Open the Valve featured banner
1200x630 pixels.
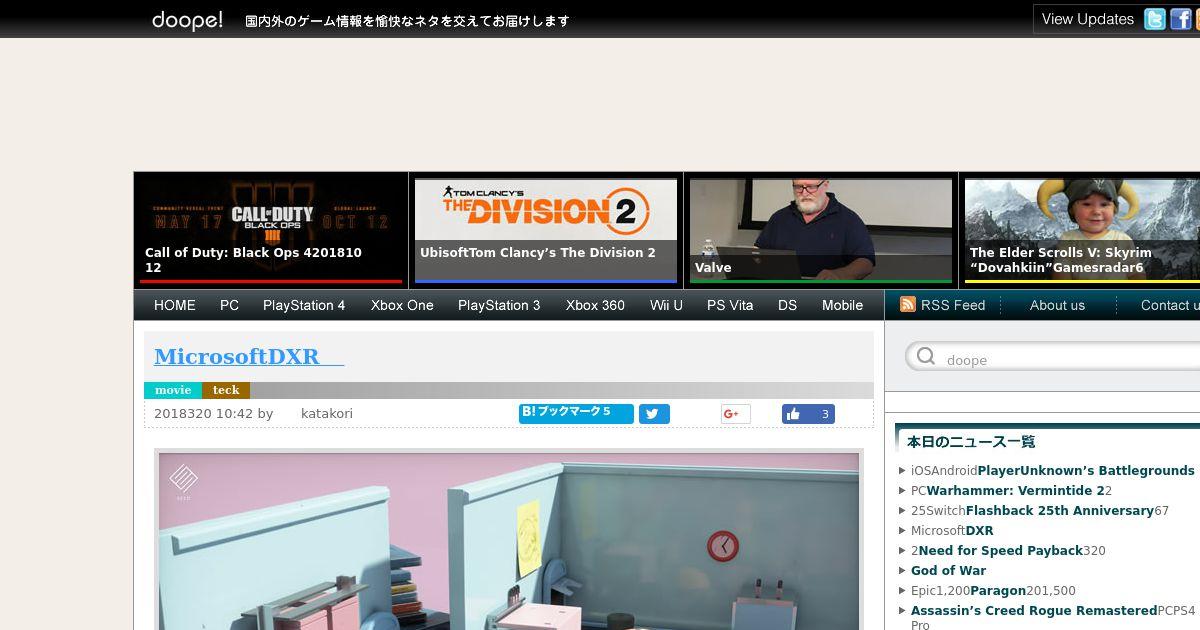821,231
